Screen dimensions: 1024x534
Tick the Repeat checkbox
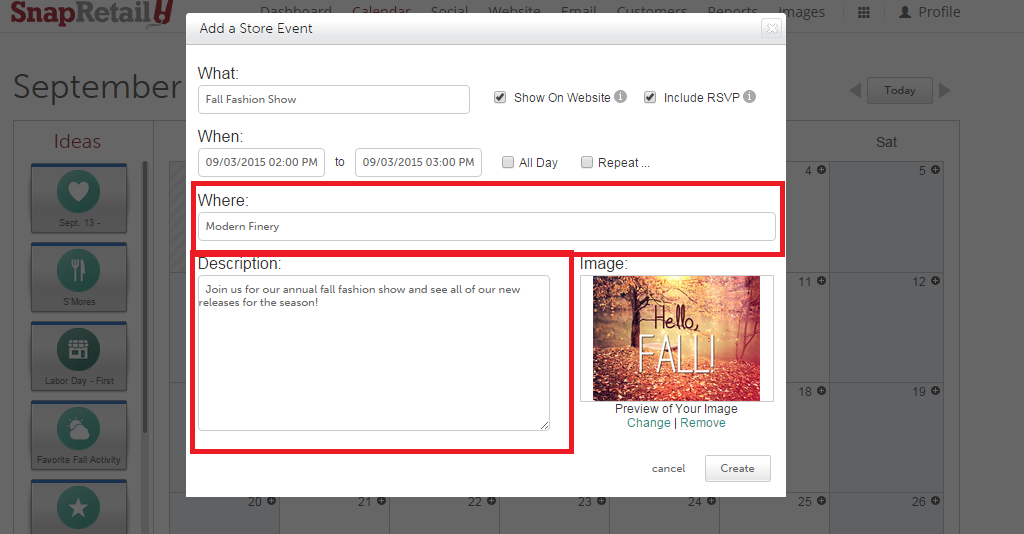(587, 162)
